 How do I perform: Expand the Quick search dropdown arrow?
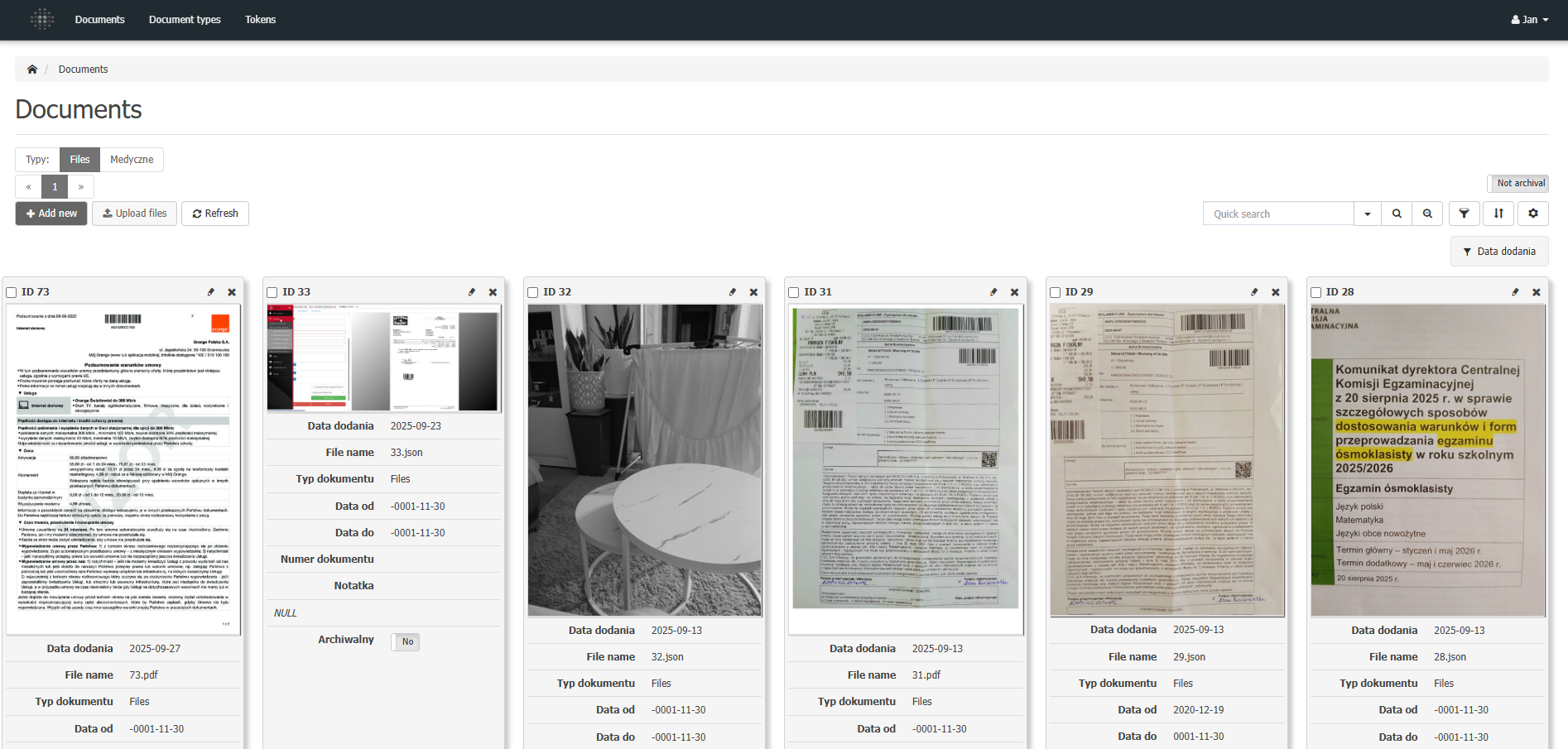(1367, 214)
